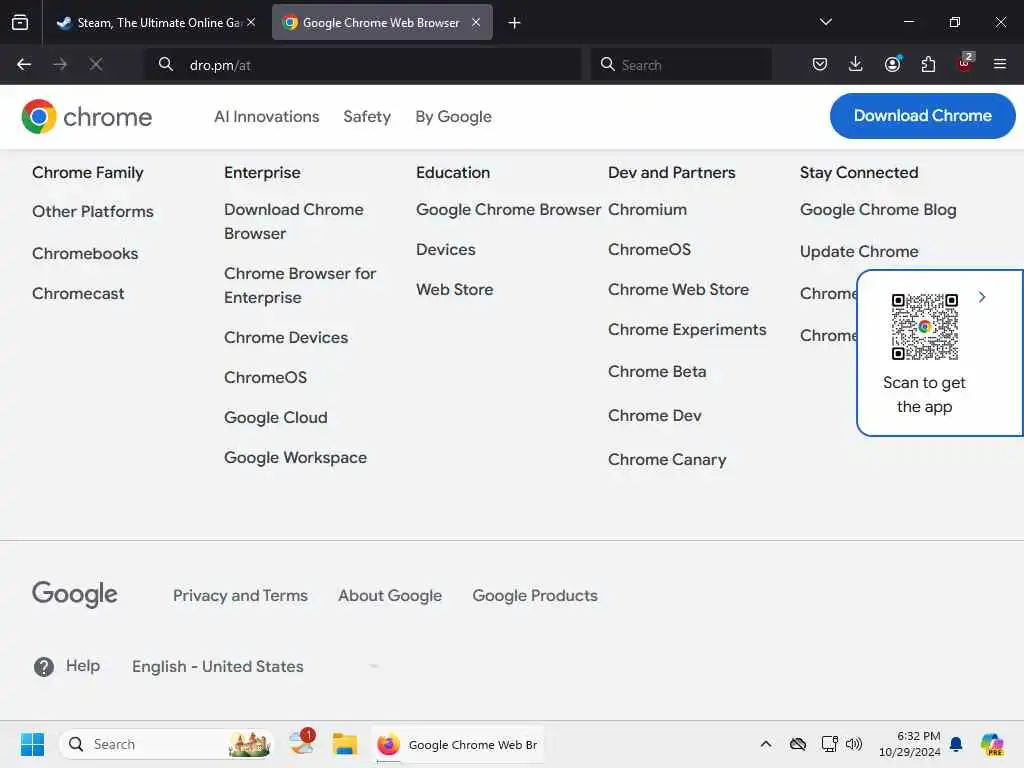
Task: Switch to the Steam tab
Action: [x=155, y=23]
